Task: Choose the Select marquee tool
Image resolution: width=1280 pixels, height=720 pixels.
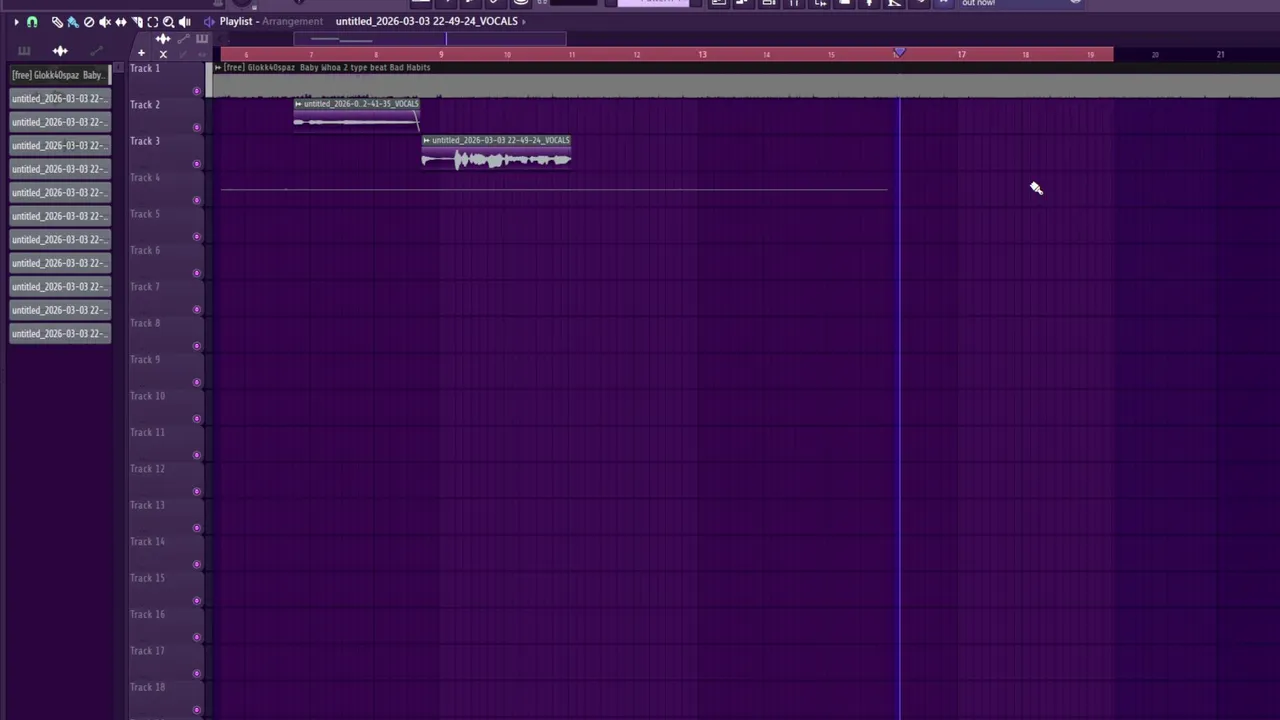Action: [x=153, y=22]
